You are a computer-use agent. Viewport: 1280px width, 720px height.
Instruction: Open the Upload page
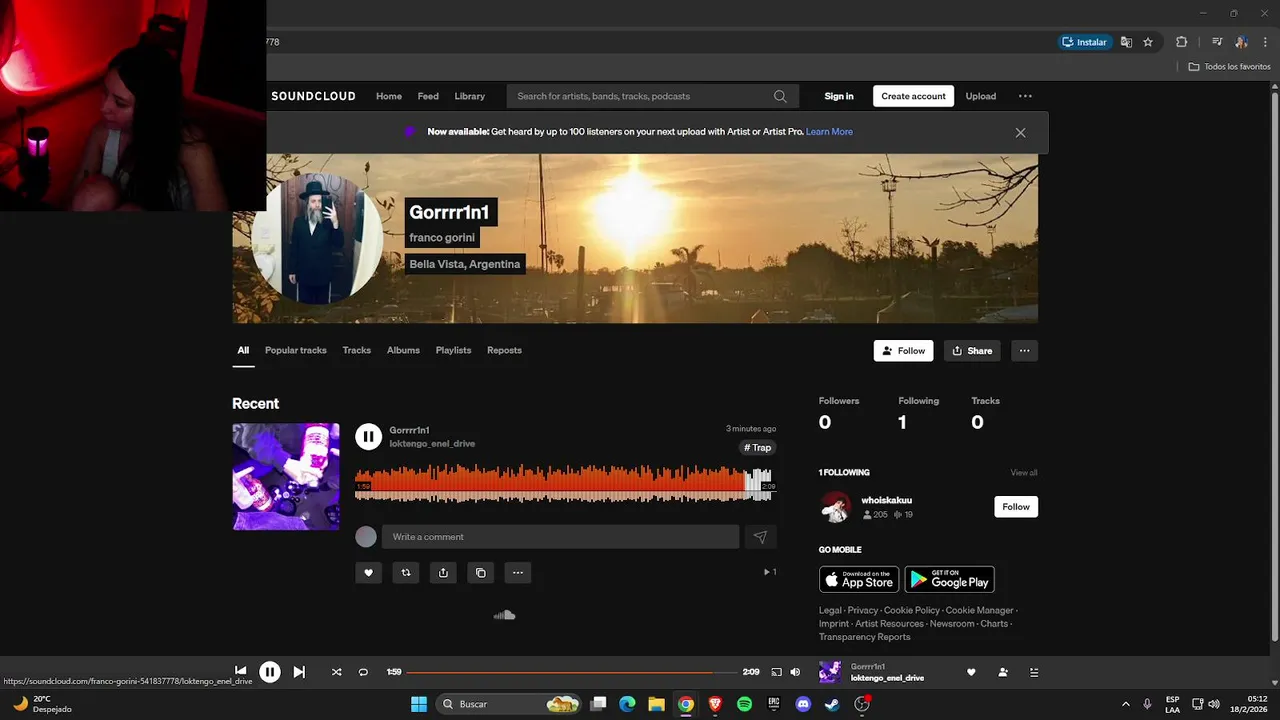coord(980,96)
